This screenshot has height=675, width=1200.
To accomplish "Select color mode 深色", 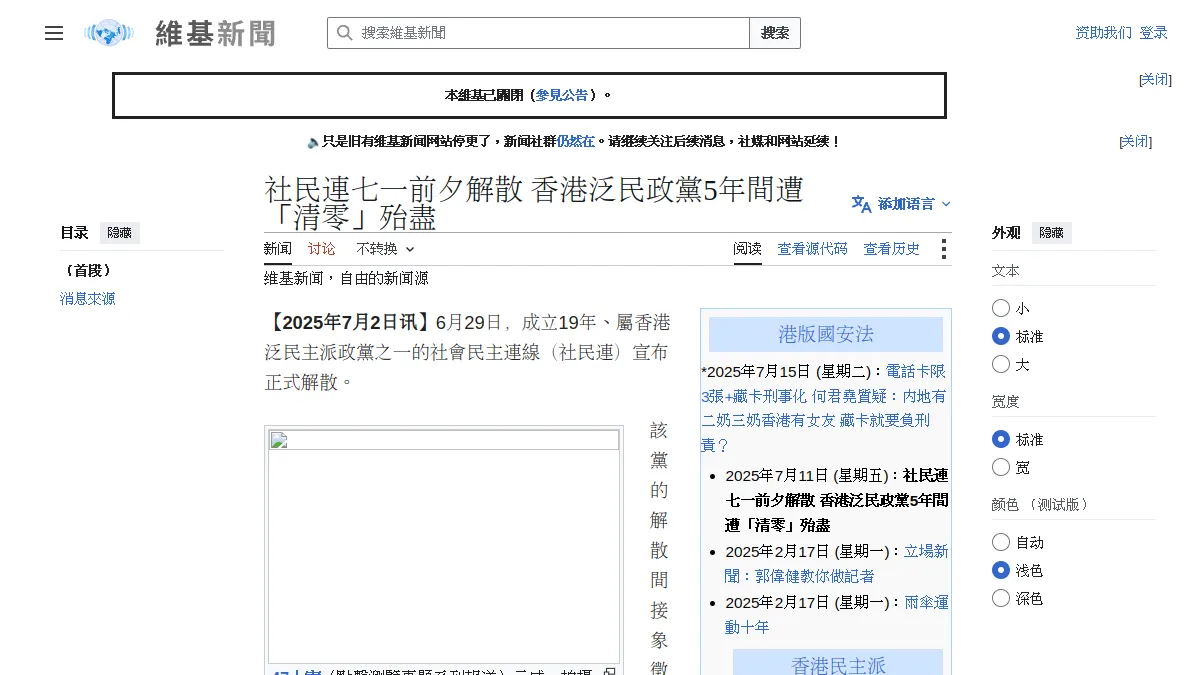I will 1001,598.
